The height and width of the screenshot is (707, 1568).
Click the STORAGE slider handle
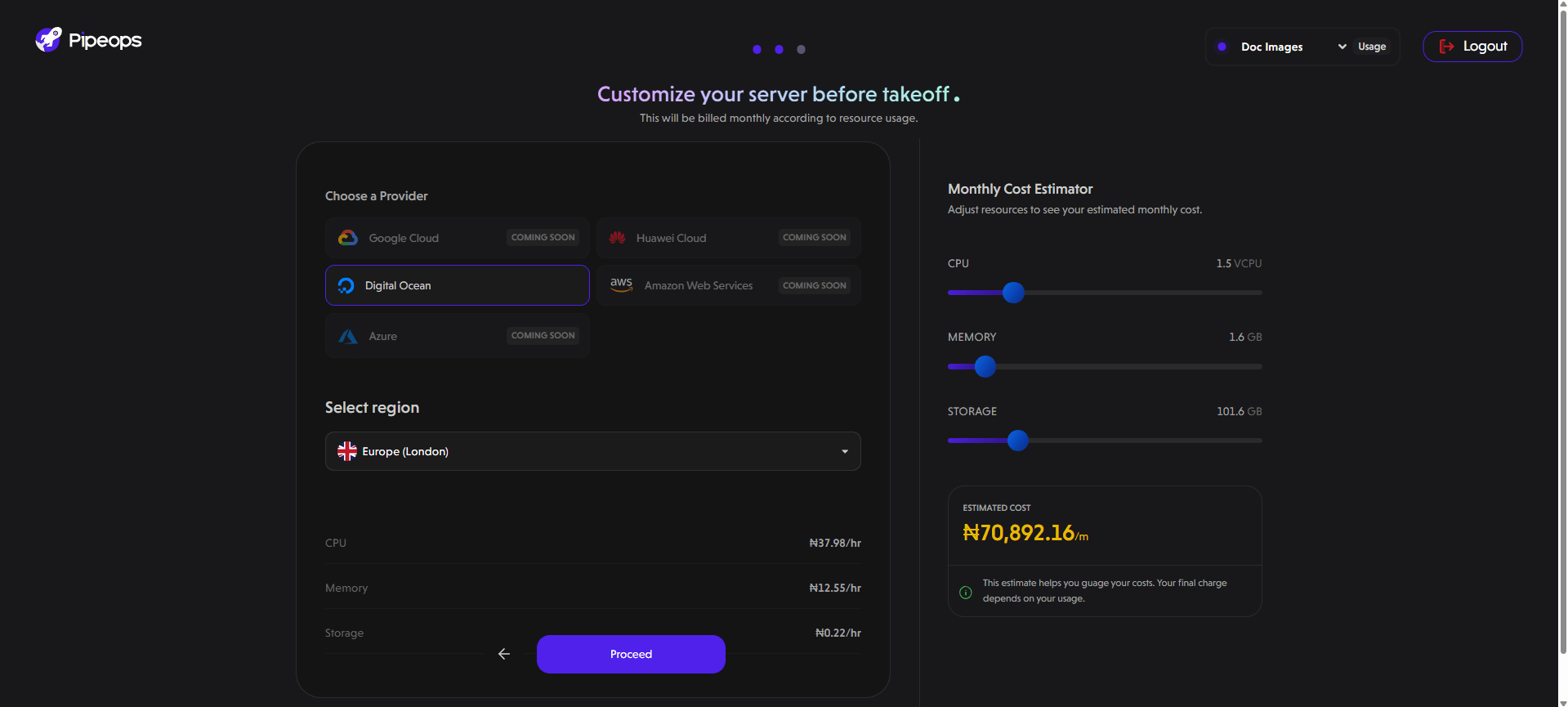pyautogui.click(x=1018, y=441)
